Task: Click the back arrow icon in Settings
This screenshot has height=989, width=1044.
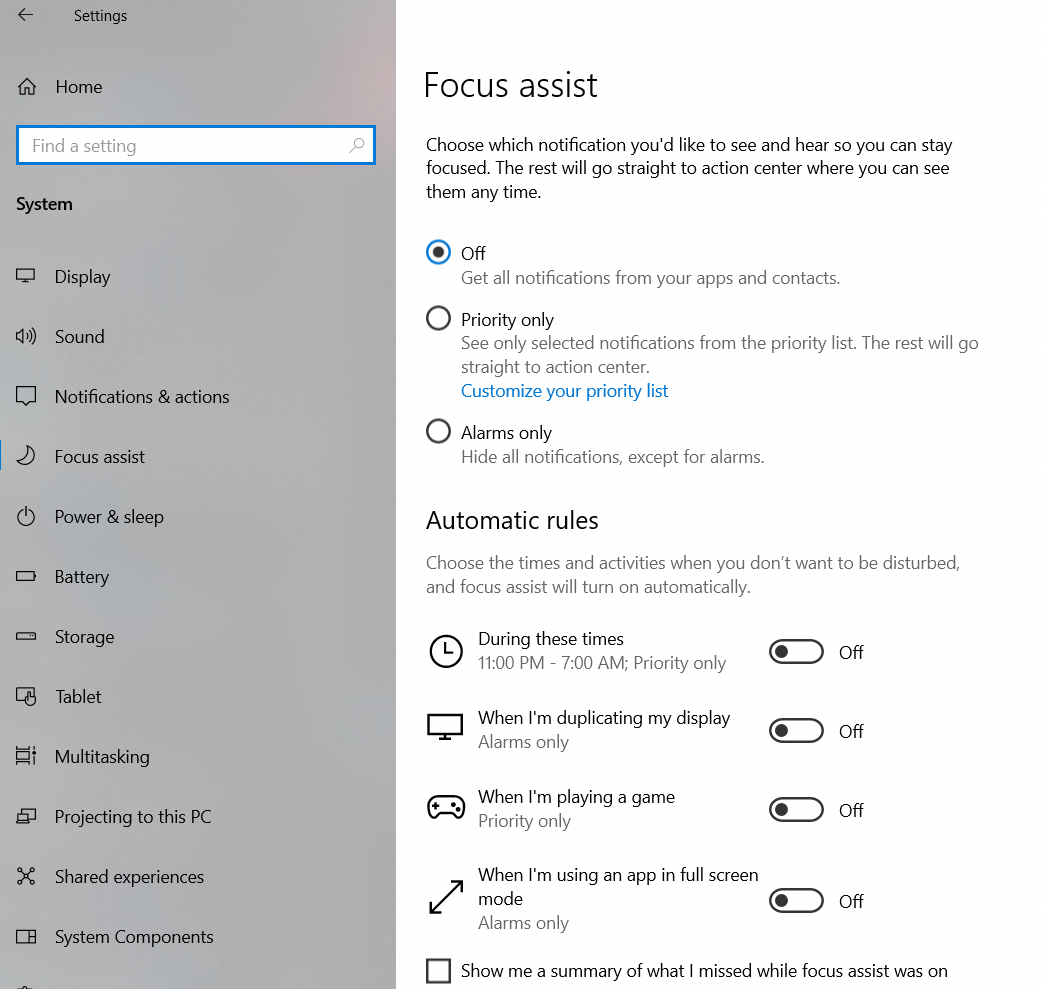Action: point(26,16)
